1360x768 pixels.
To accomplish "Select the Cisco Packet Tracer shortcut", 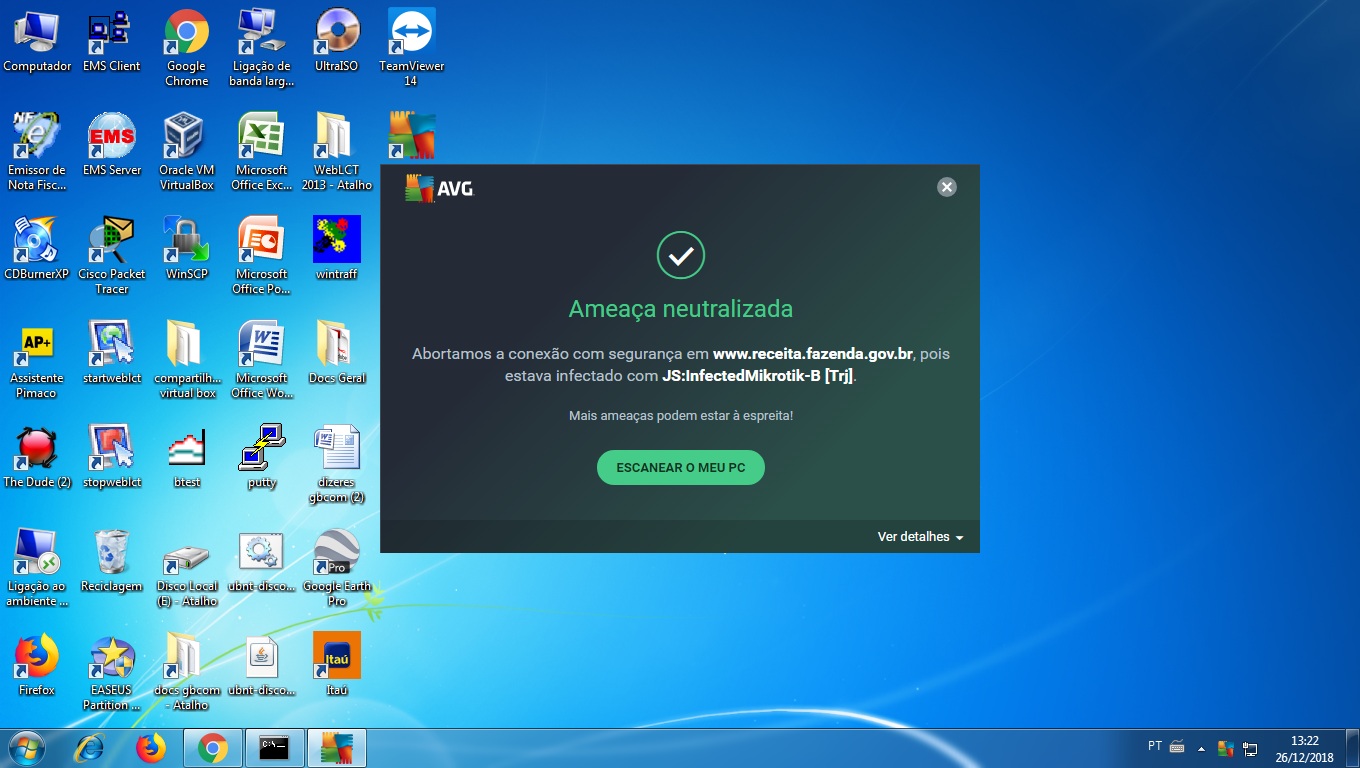I will (x=111, y=256).
